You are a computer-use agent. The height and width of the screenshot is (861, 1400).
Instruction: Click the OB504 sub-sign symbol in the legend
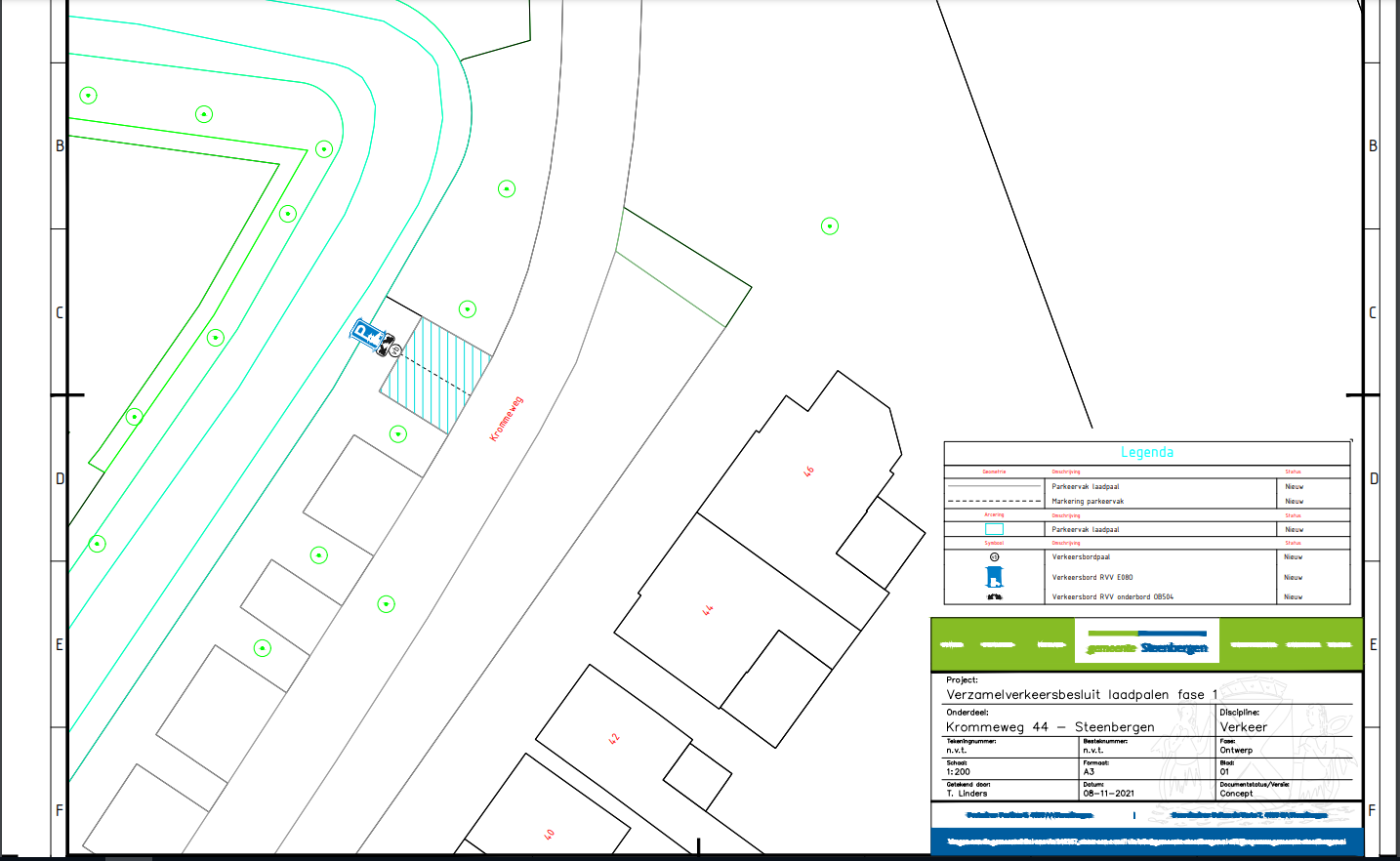click(x=994, y=596)
